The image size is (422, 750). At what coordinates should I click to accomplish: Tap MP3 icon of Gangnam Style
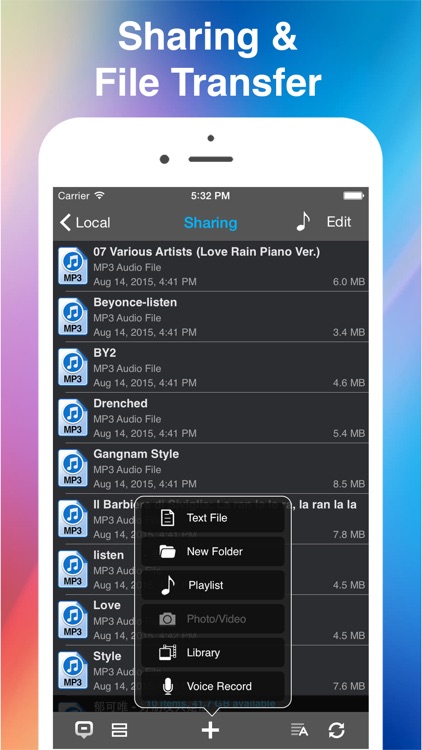click(73, 468)
